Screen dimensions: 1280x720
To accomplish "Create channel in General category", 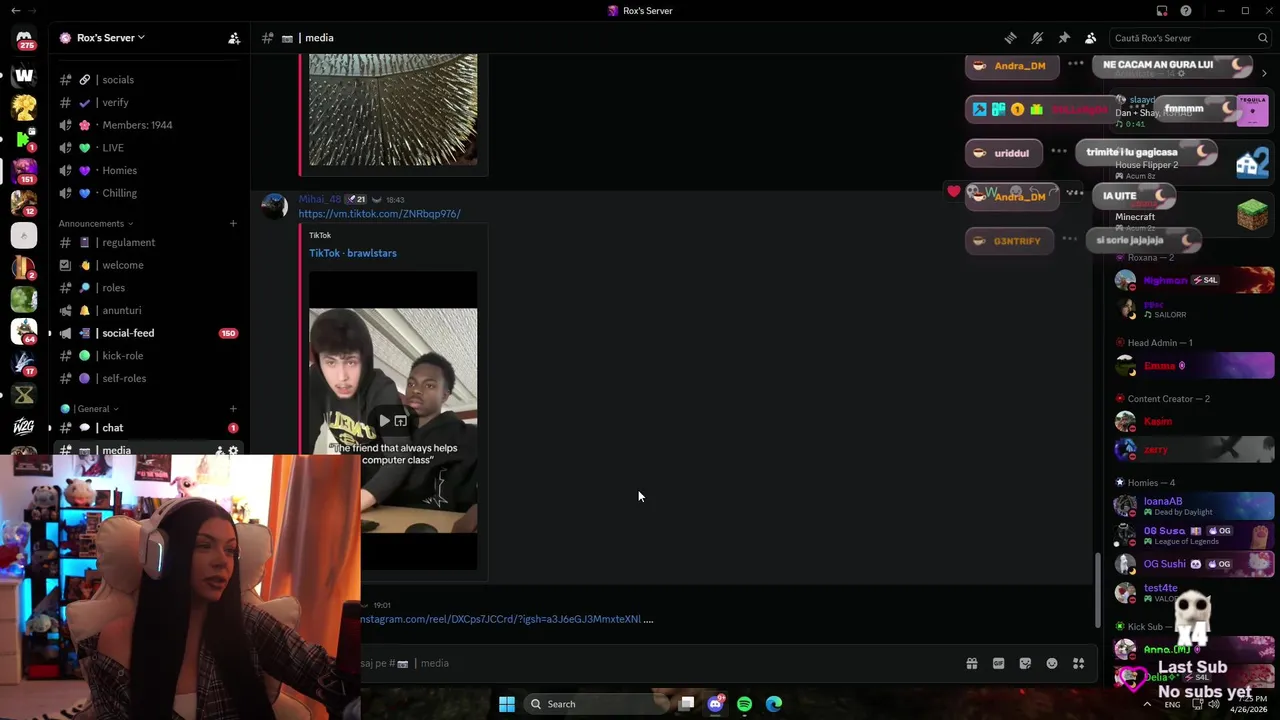I will 233,408.
